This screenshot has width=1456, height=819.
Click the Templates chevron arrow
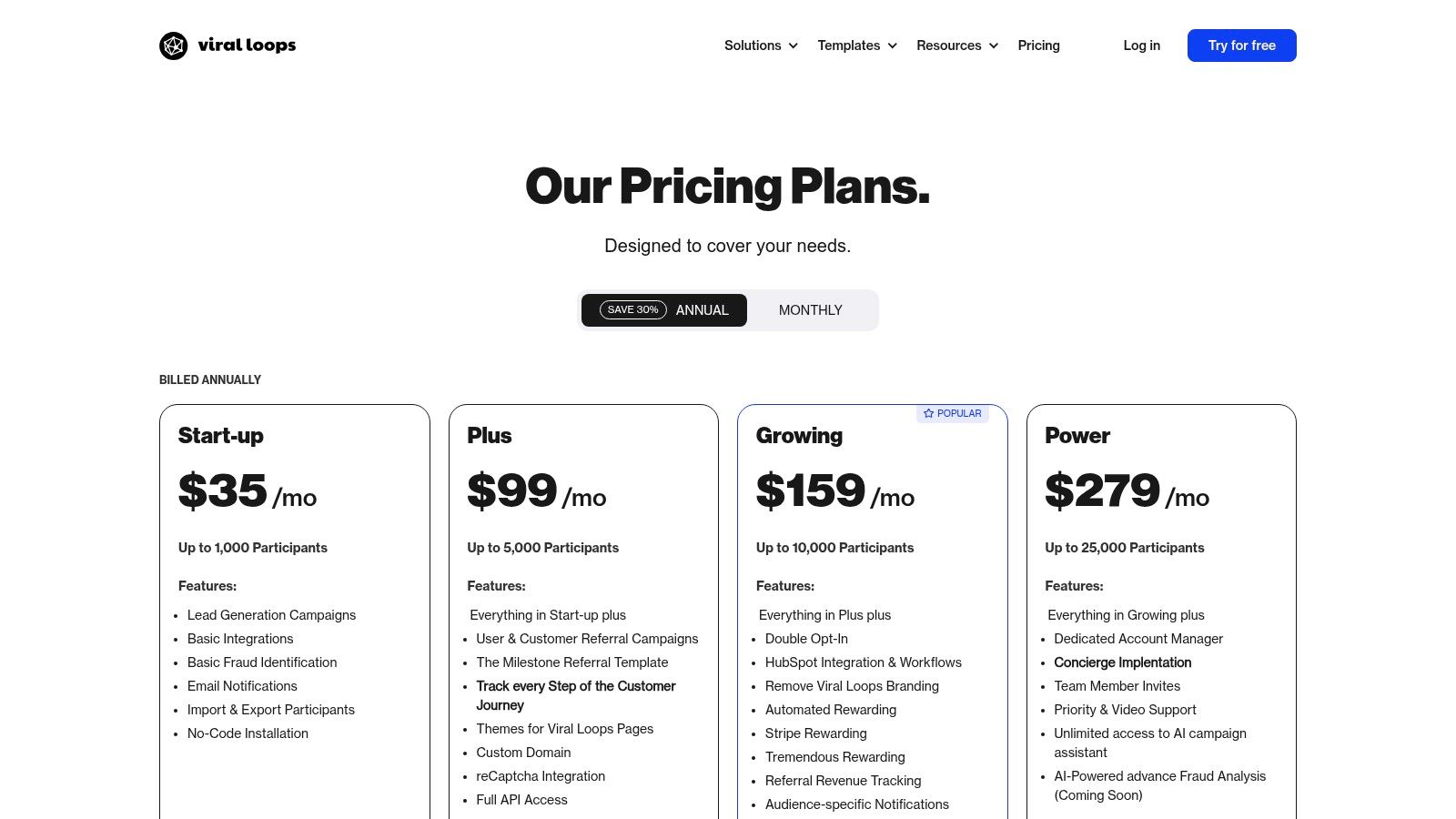coord(893,45)
